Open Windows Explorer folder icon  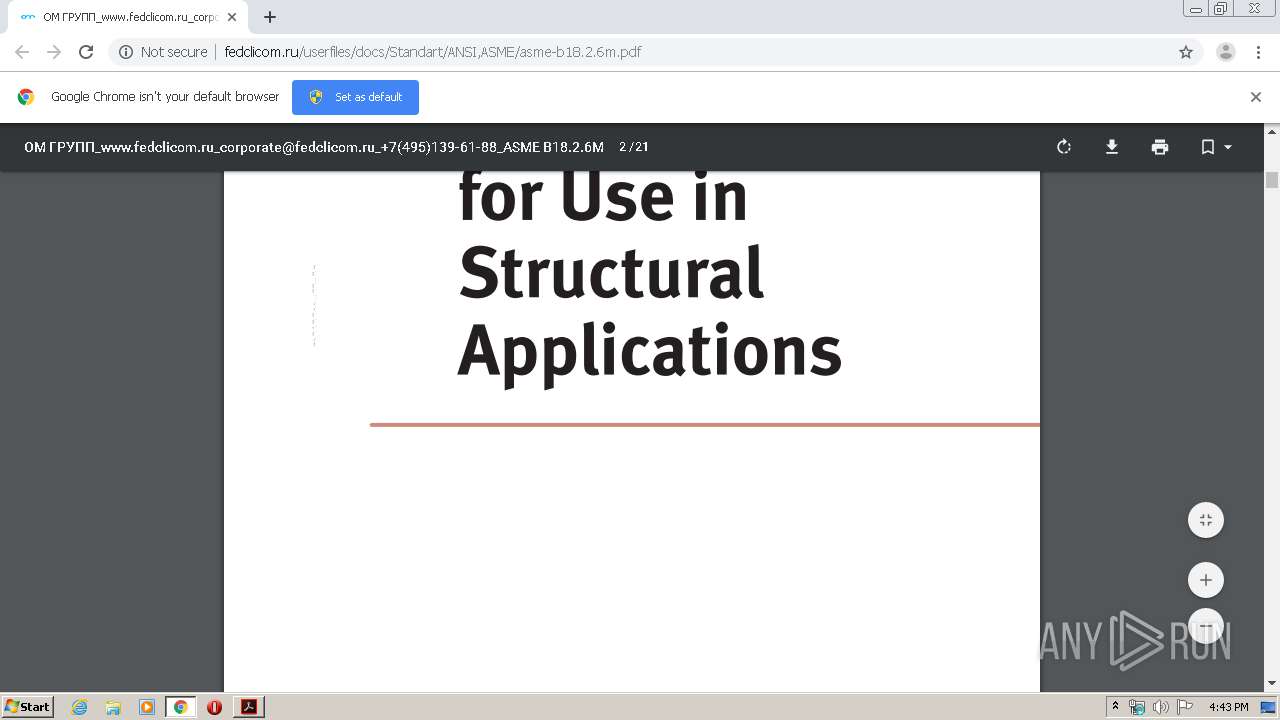(x=113, y=707)
